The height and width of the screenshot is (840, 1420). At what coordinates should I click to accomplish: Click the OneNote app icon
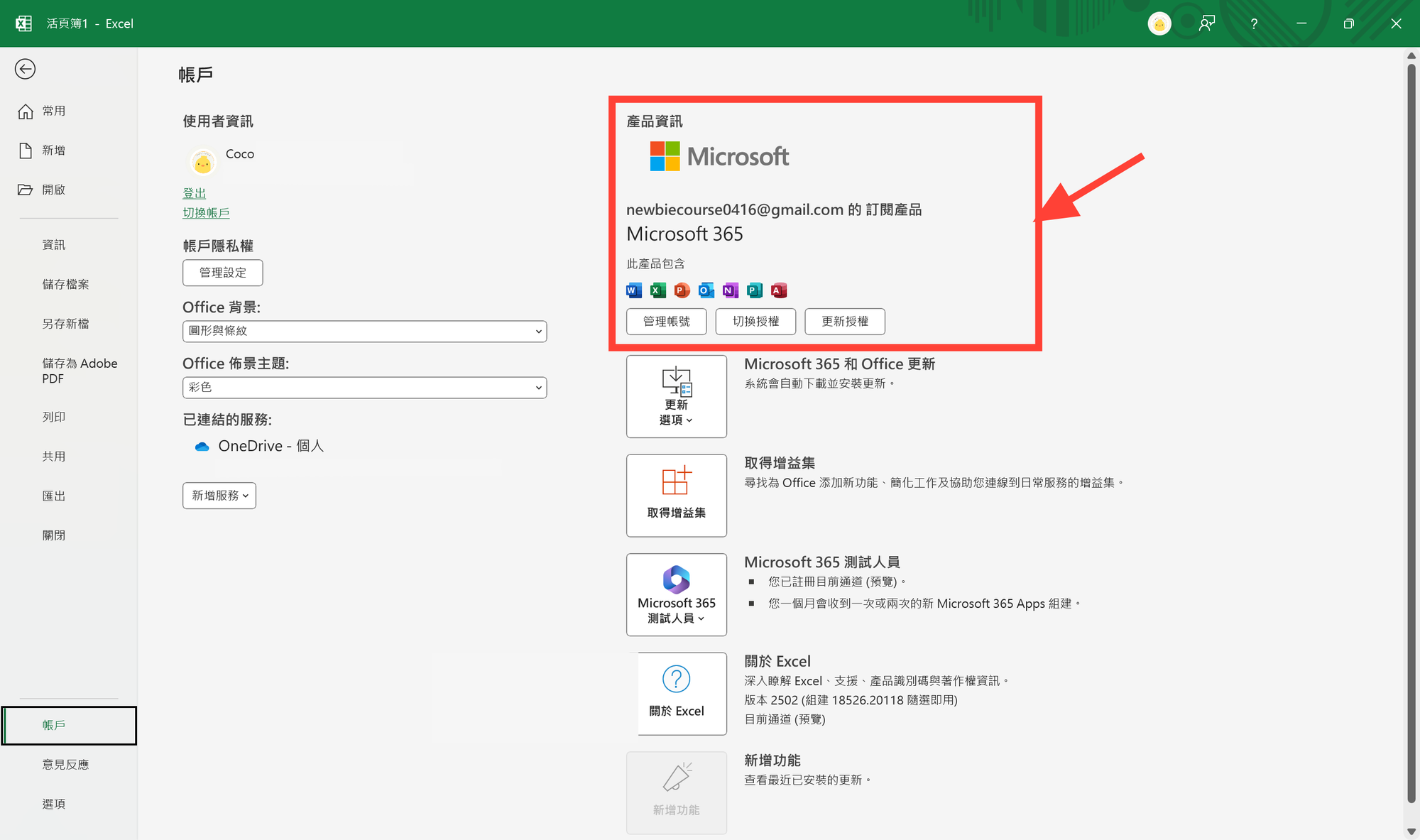730,290
